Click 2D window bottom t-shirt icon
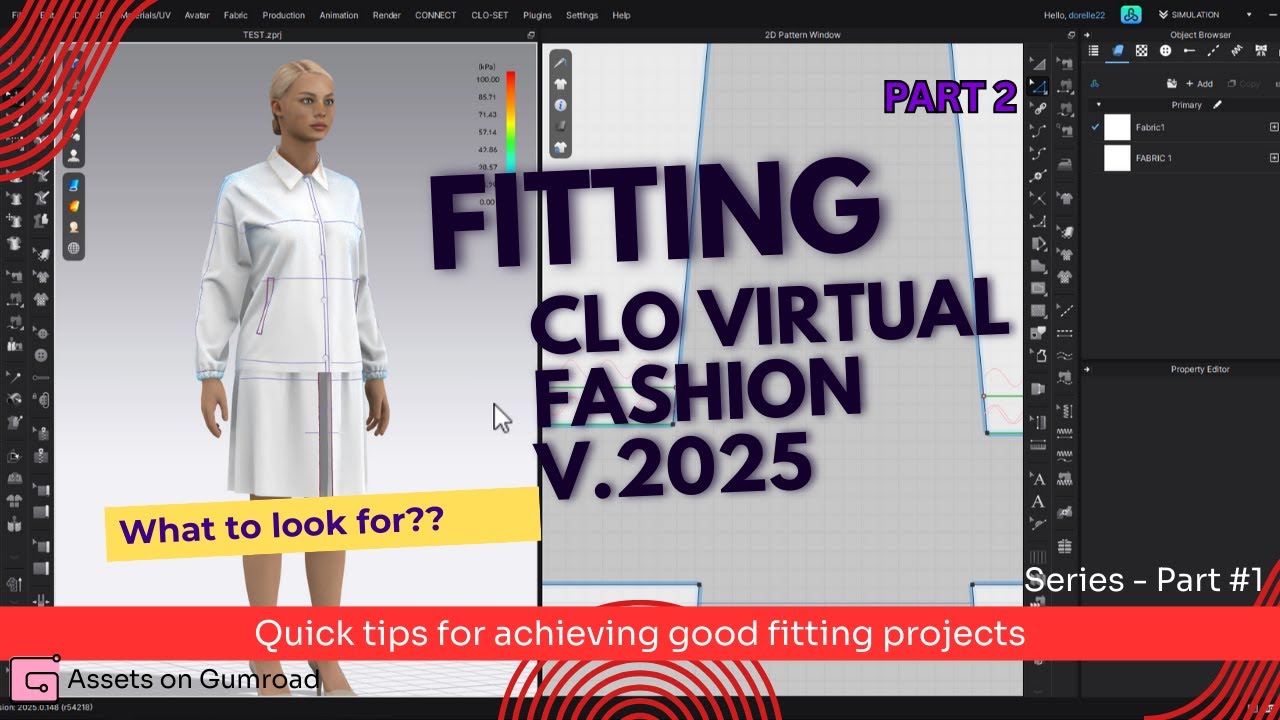This screenshot has height=720, width=1280. (x=561, y=147)
